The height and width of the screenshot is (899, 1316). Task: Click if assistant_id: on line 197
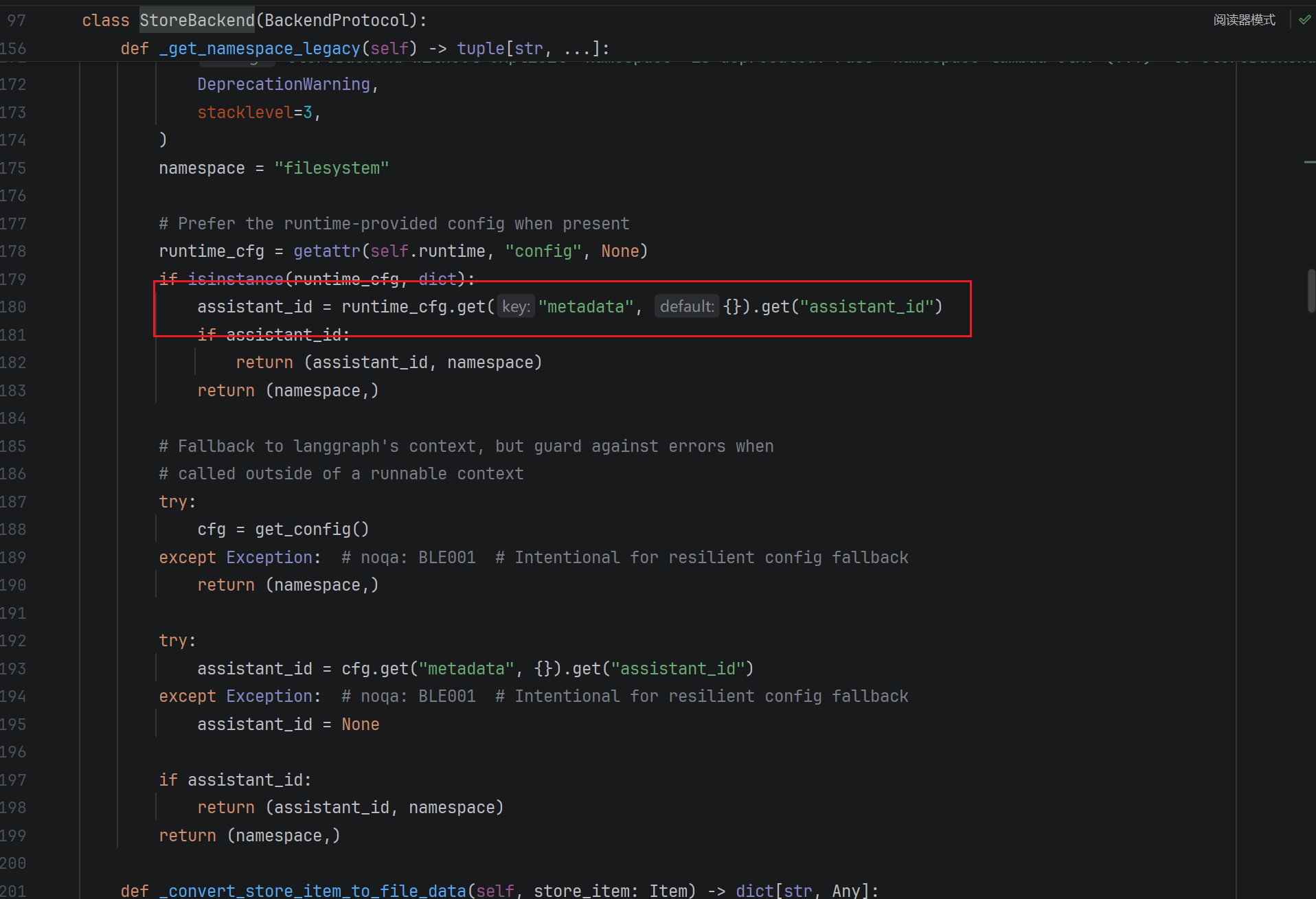[236, 780]
